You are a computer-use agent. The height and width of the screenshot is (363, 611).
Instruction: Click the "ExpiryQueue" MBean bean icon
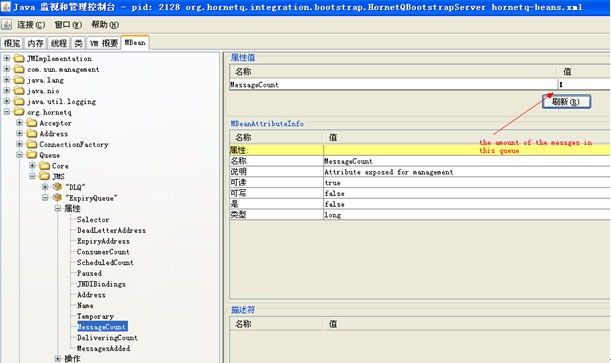click(57, 198)
